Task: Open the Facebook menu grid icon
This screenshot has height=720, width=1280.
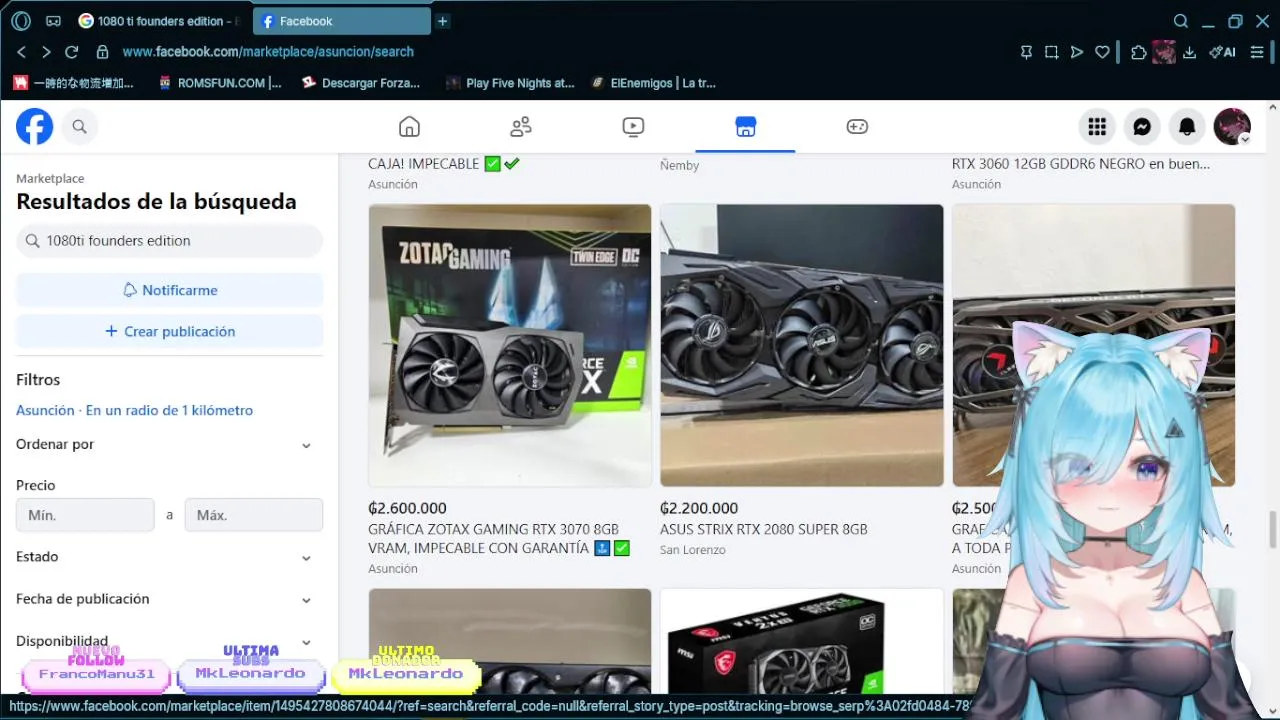Action: point(1097,127)
